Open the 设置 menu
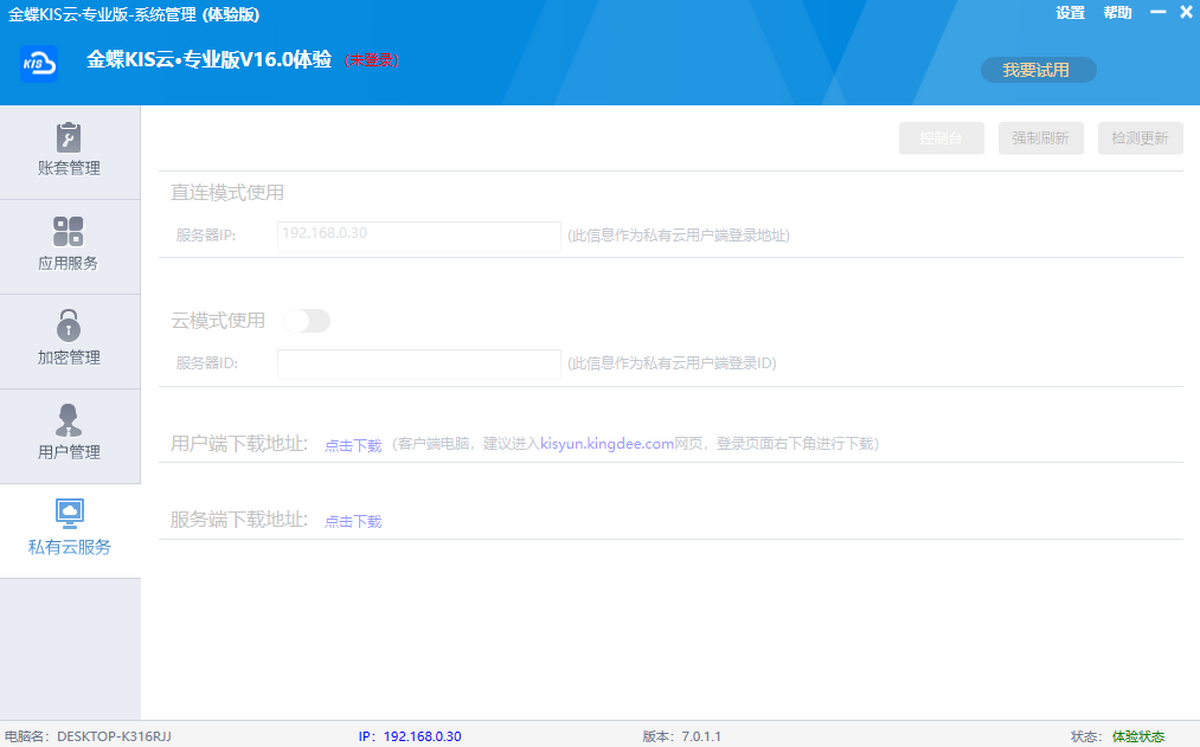 click(x=1070, y=13)
